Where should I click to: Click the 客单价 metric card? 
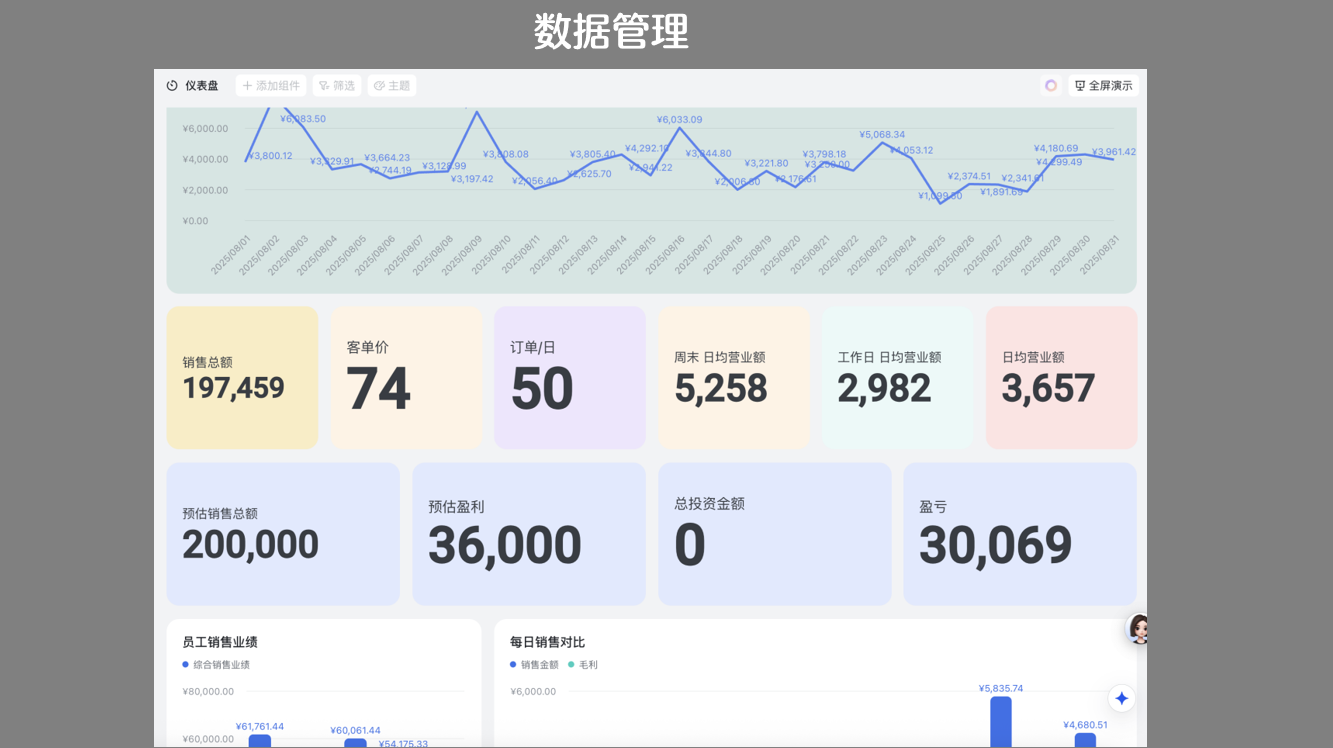click(x=406, y=378)
